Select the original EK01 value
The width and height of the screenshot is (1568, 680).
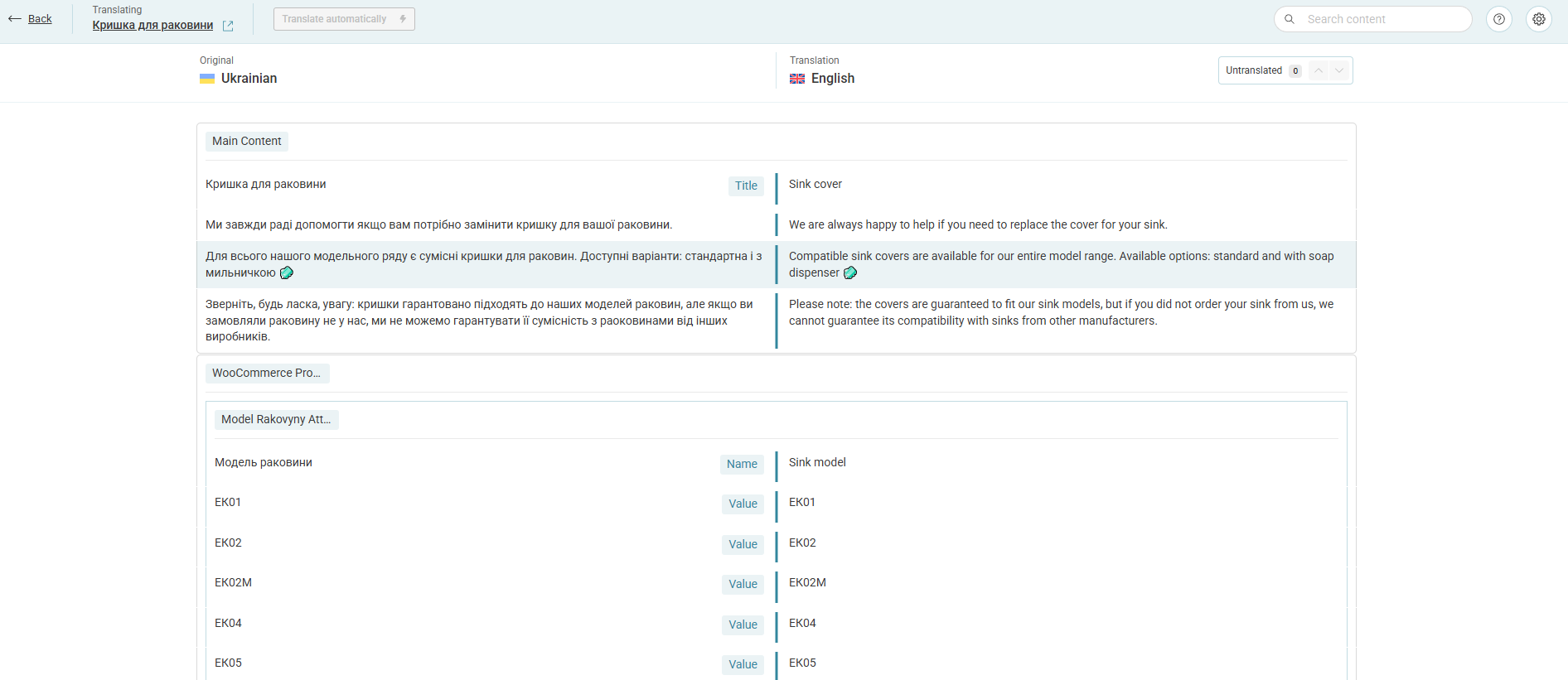click(228, 503)
